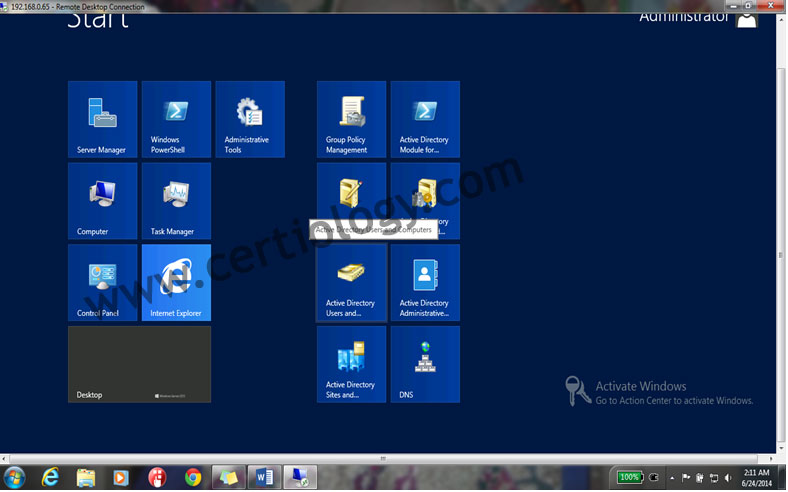788x492 pixels.
Task: Launch the Windows PowerShell tile
Action: point(176,119)
